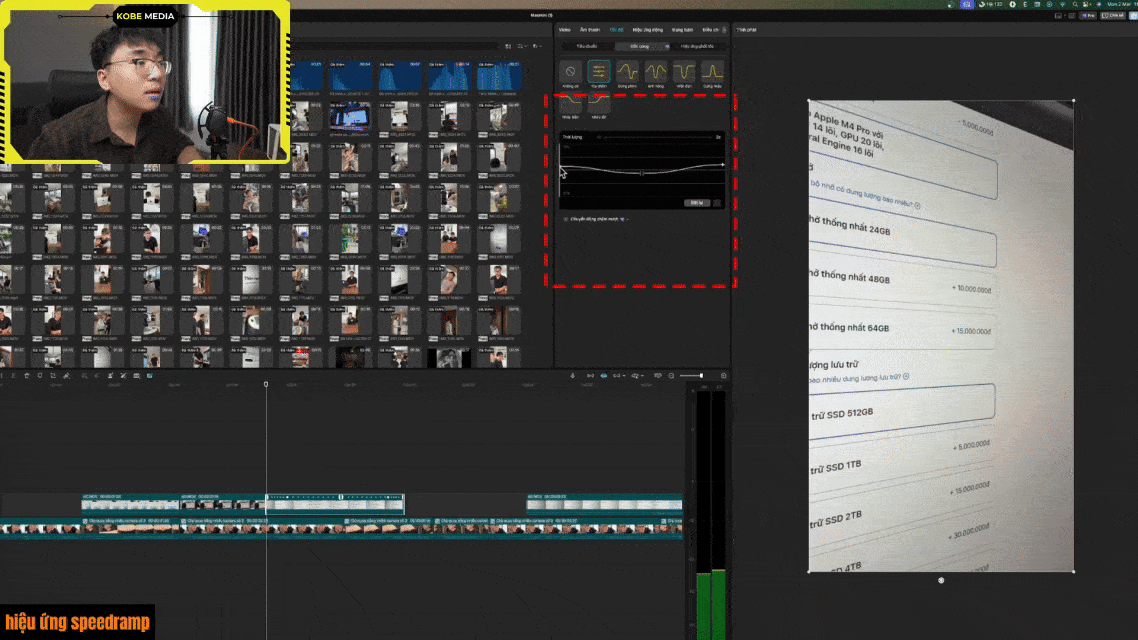
Task: Toggle the timeline microphone record icon
Action: (x=573, y=376)
